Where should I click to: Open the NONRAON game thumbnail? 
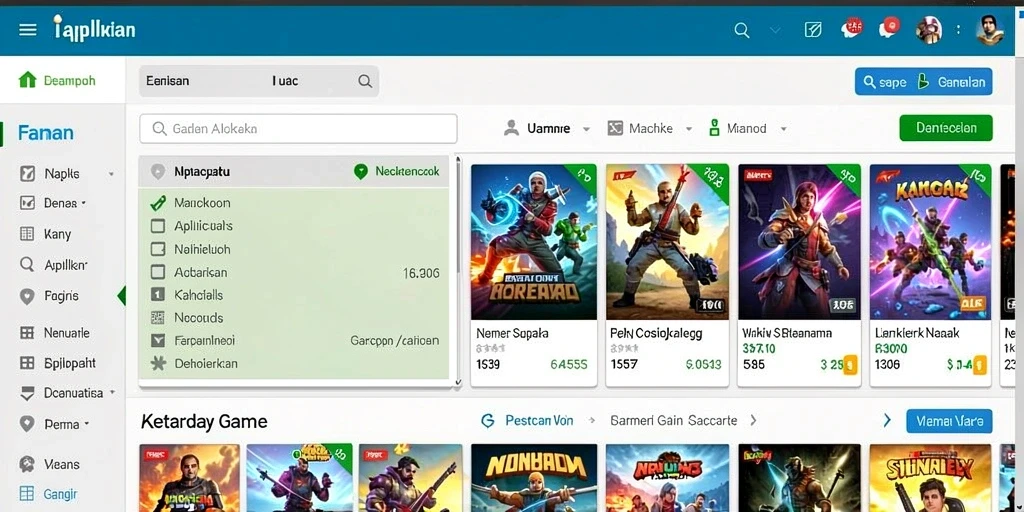pos(534,478)
